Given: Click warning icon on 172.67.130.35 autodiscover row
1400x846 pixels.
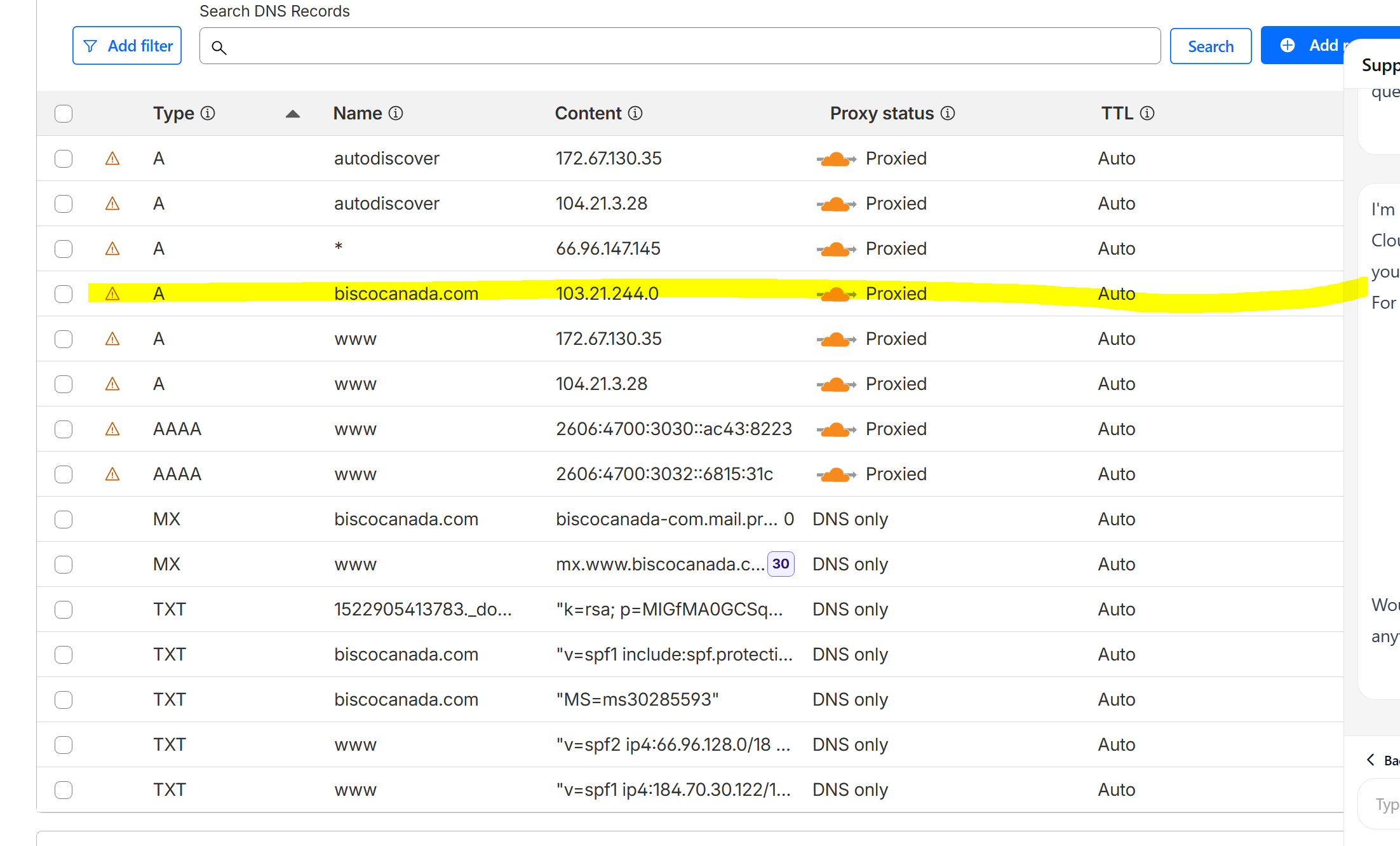Looking at the screenshot, I should (x=112, y=158).
